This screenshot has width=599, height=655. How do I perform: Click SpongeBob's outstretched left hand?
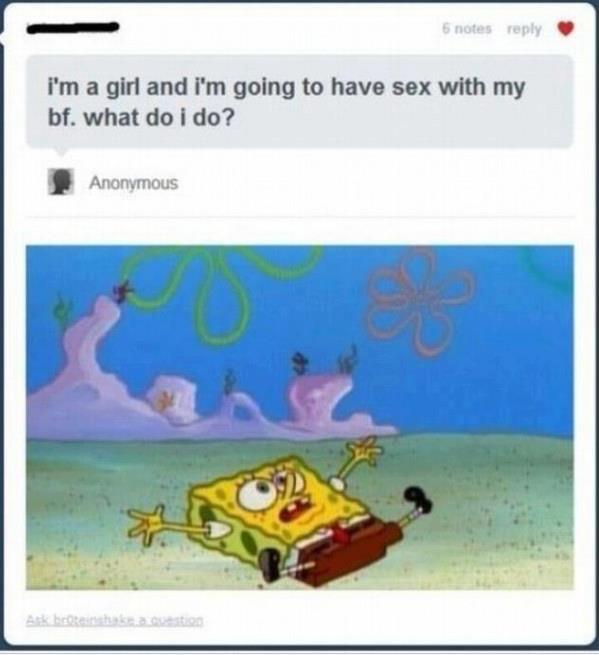tap(146, 523)
